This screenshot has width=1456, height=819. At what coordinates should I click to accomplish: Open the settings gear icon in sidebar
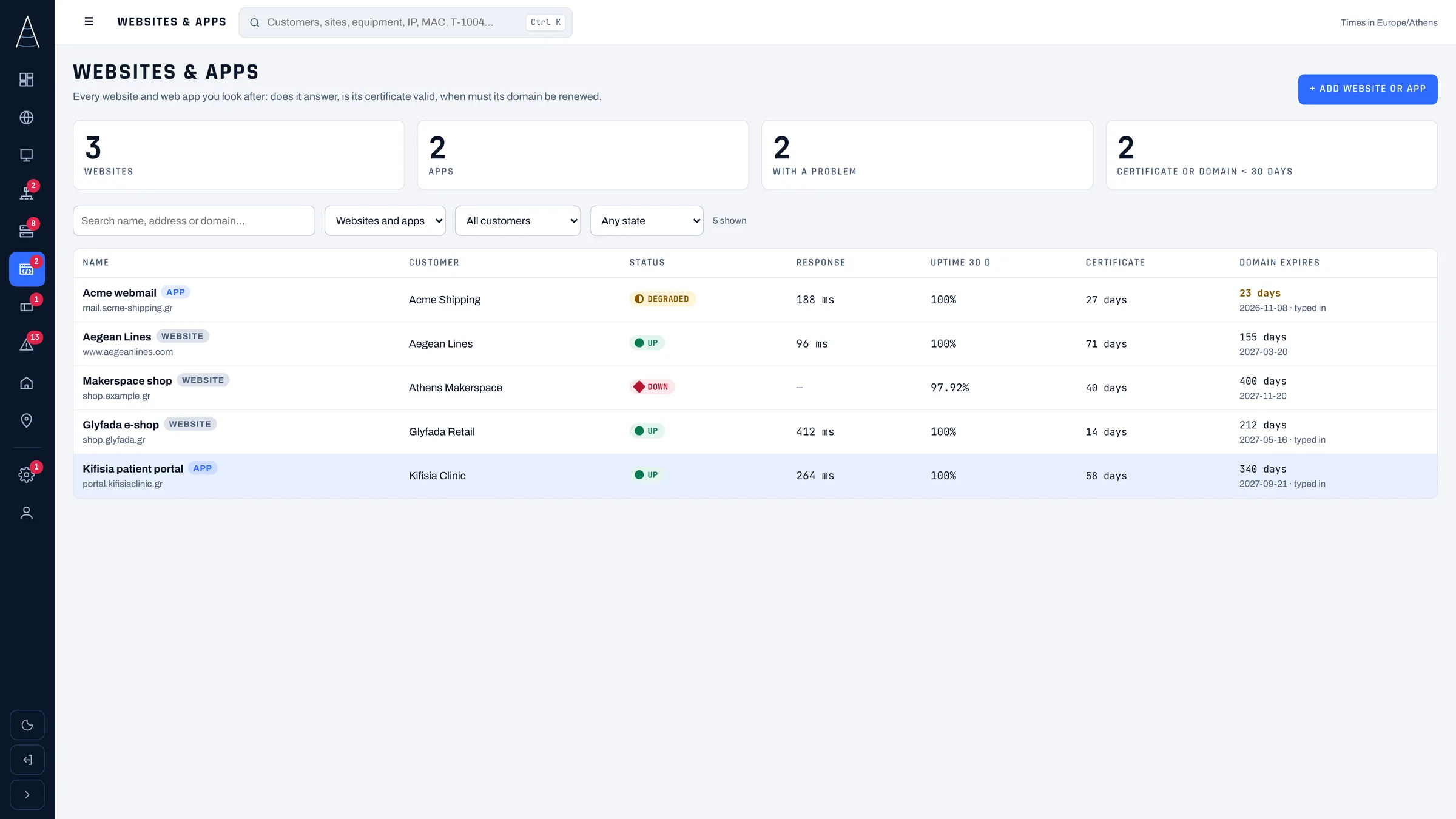tap(27, 474)
